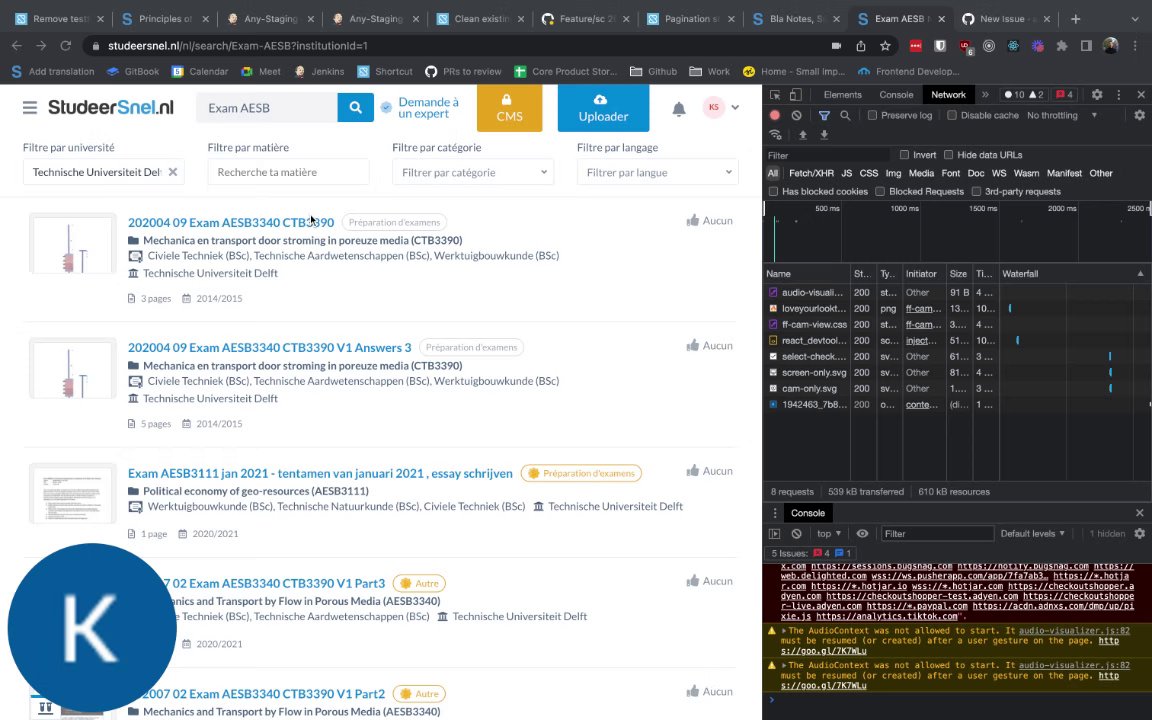Switch to the Console tab in DevTools

pyautogui.click(x=896, y=95)
